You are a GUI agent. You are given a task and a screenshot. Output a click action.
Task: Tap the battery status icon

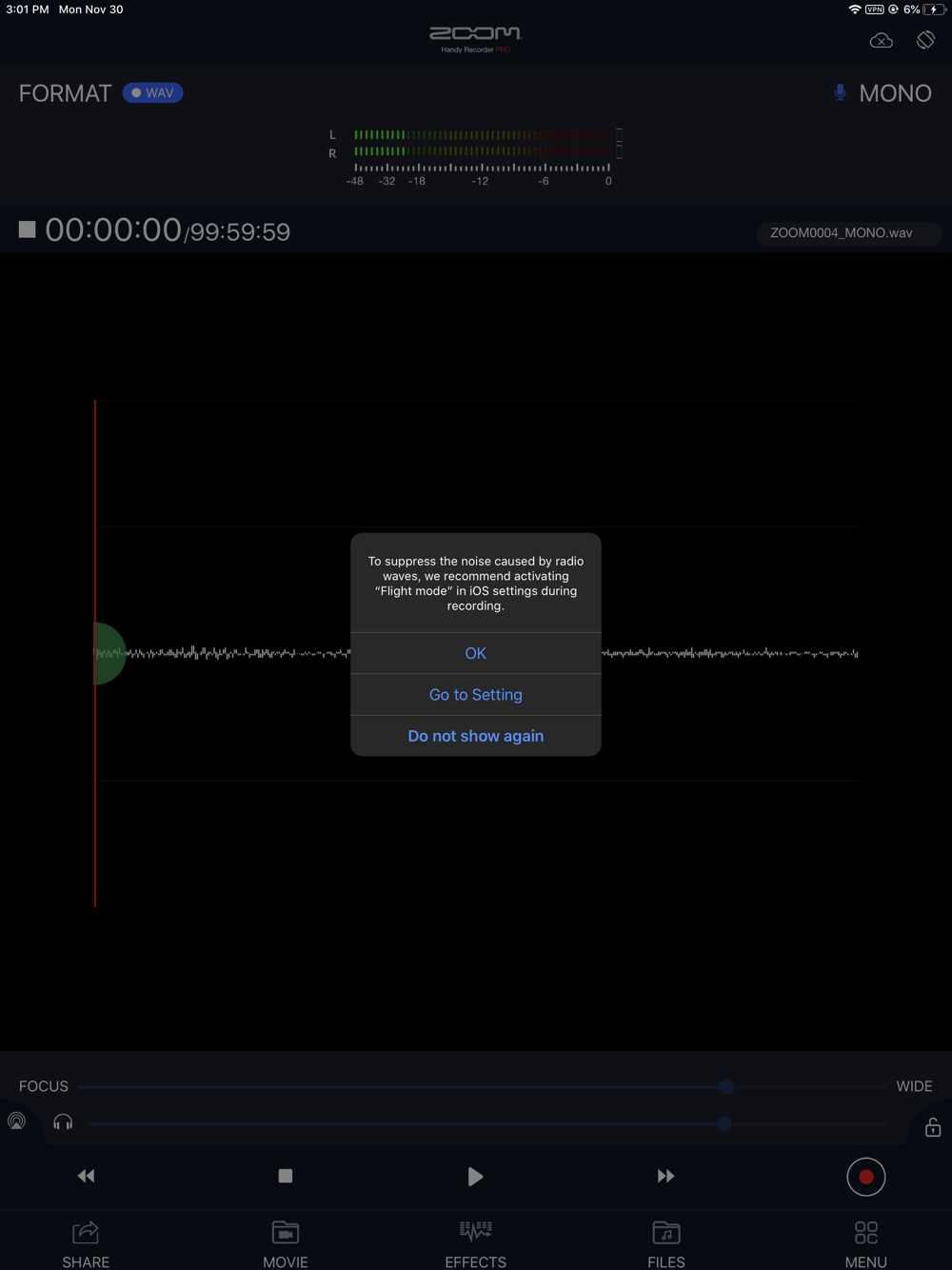pos(934,10)
